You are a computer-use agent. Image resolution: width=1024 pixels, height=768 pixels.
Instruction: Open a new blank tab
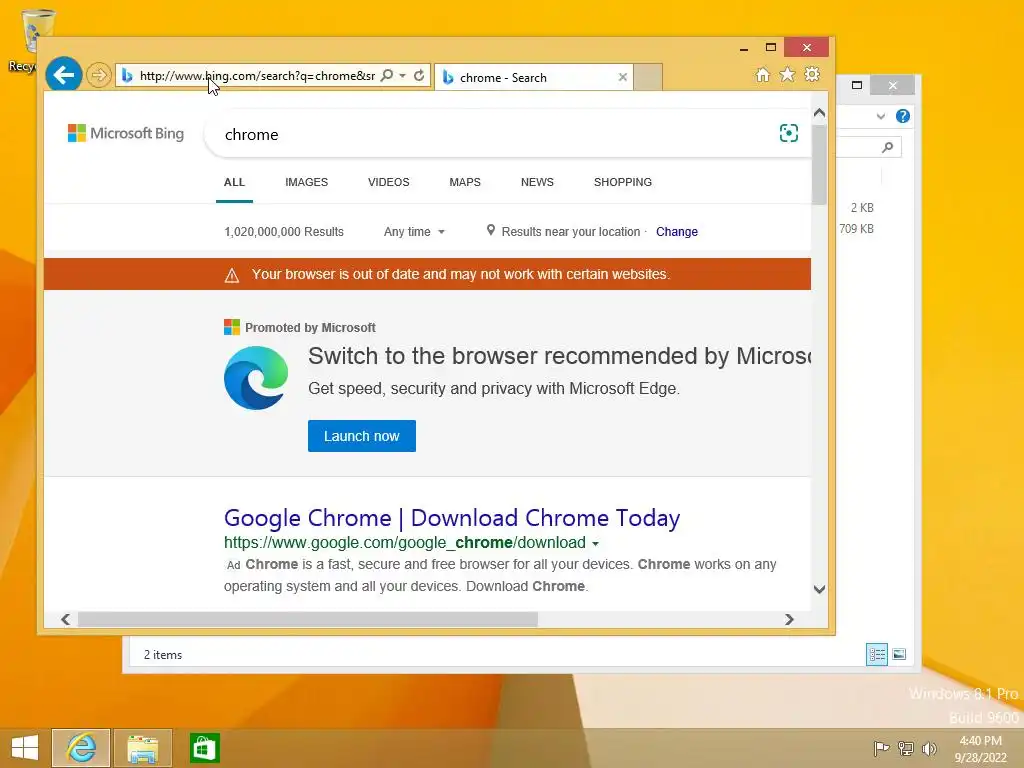point(648,77)
